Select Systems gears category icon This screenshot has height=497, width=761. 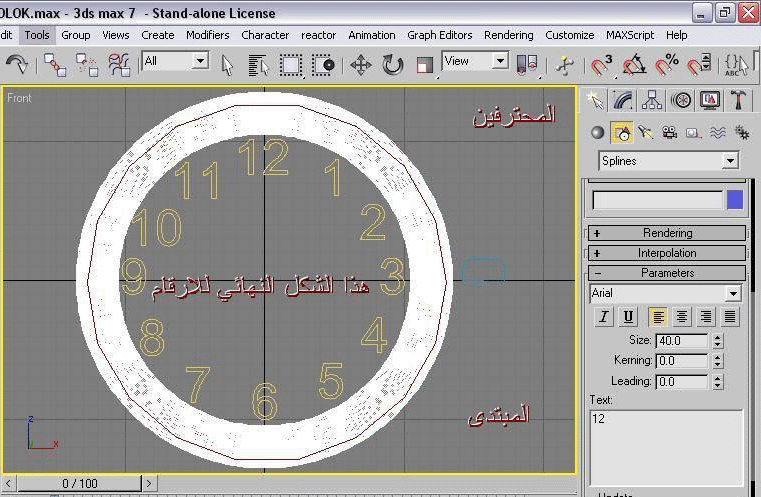tap(742, 133)
